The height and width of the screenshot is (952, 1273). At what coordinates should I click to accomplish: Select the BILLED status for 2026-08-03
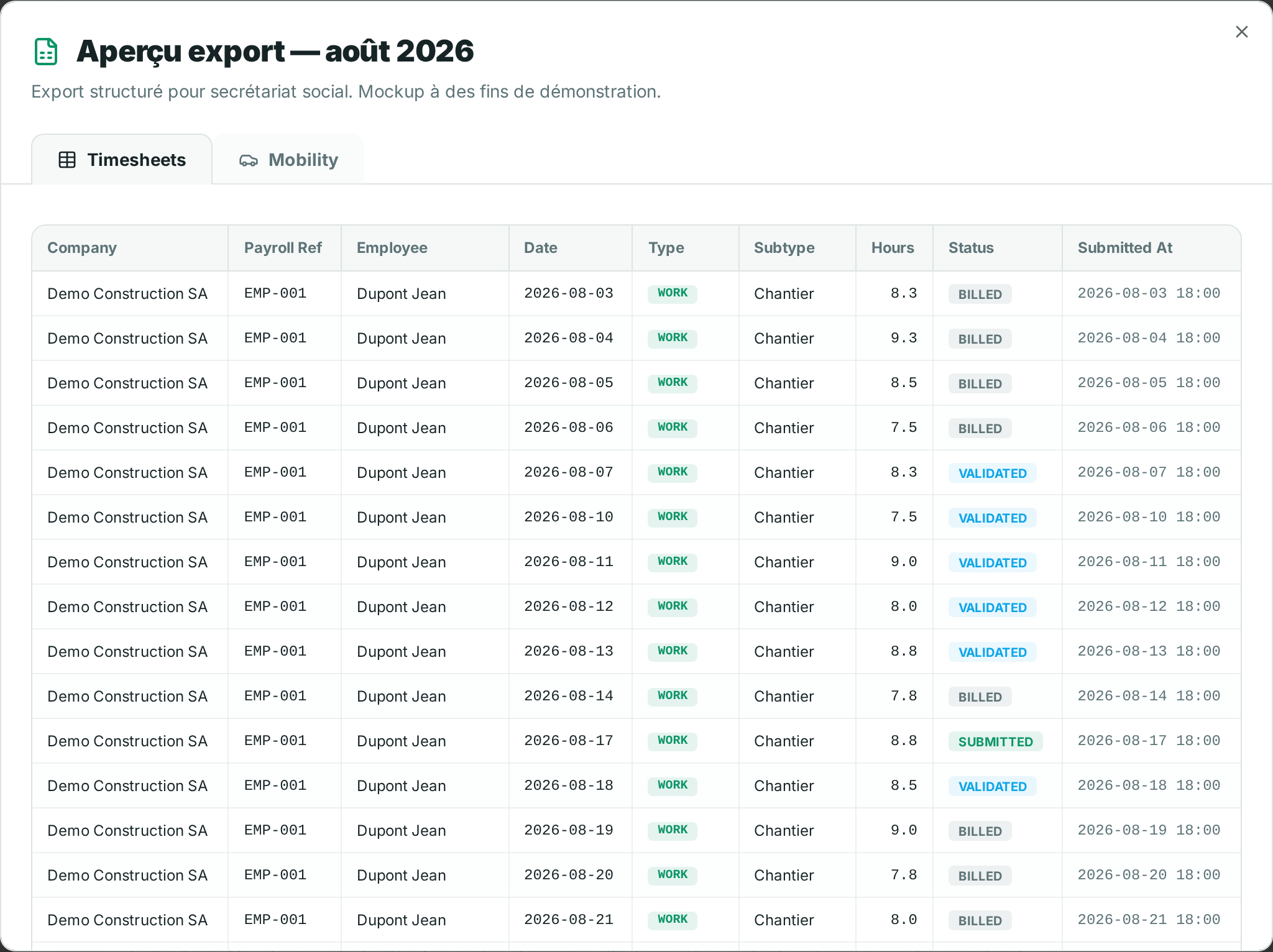pos(980,294)
